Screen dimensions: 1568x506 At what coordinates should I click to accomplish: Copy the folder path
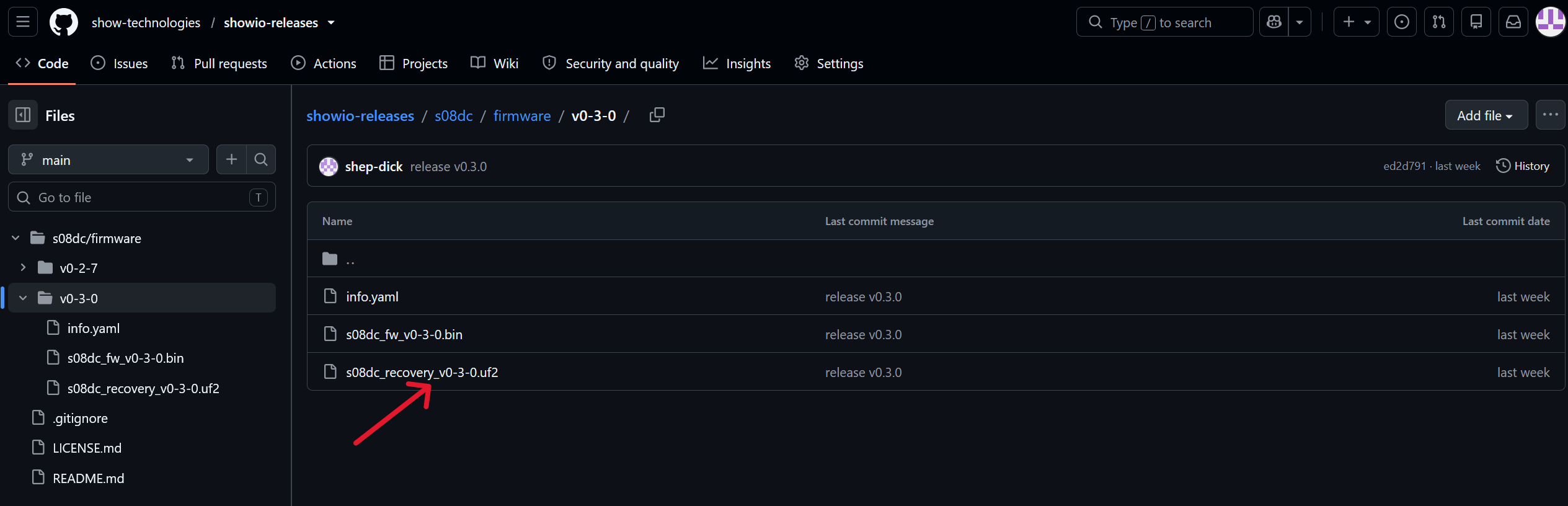(657, 115)
